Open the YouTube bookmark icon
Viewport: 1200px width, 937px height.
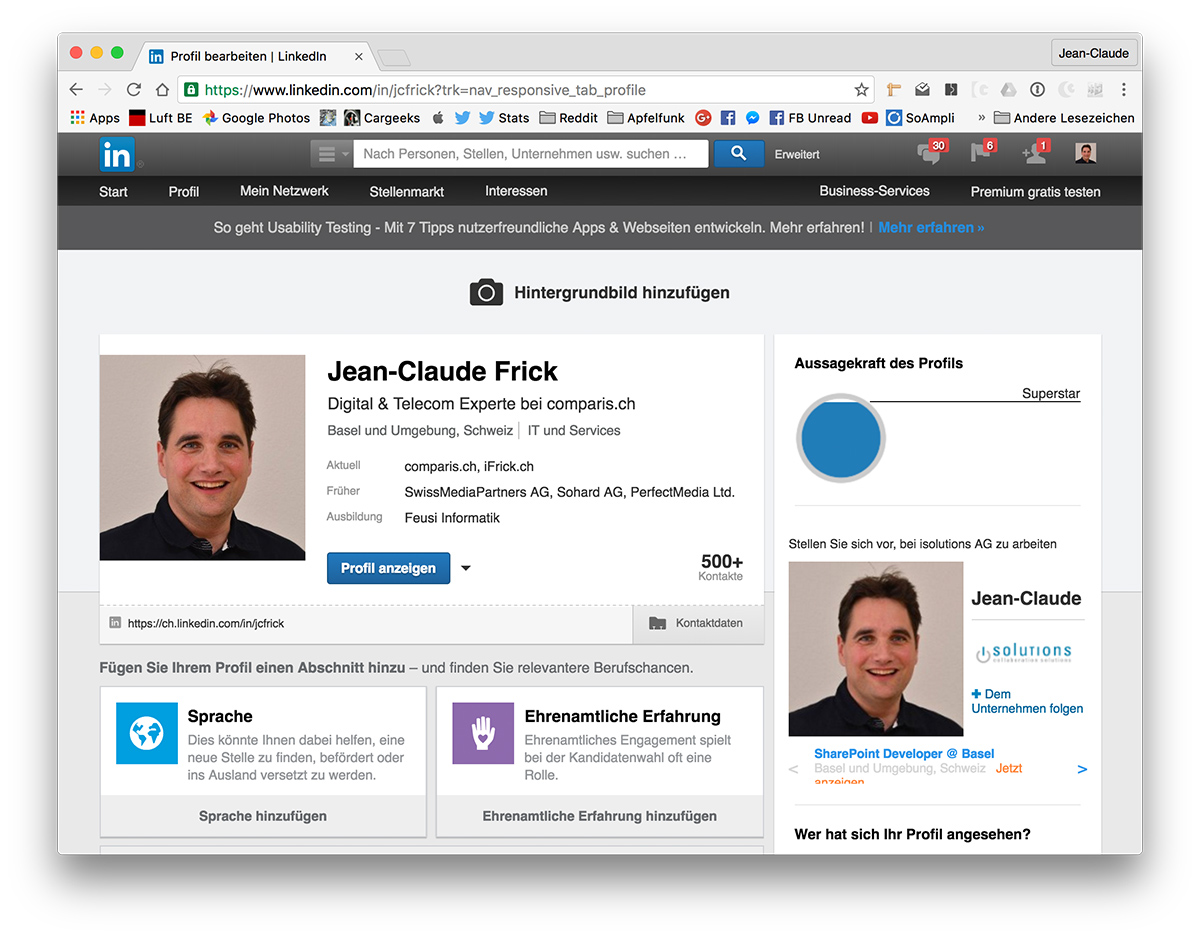[x=870, y=118]
